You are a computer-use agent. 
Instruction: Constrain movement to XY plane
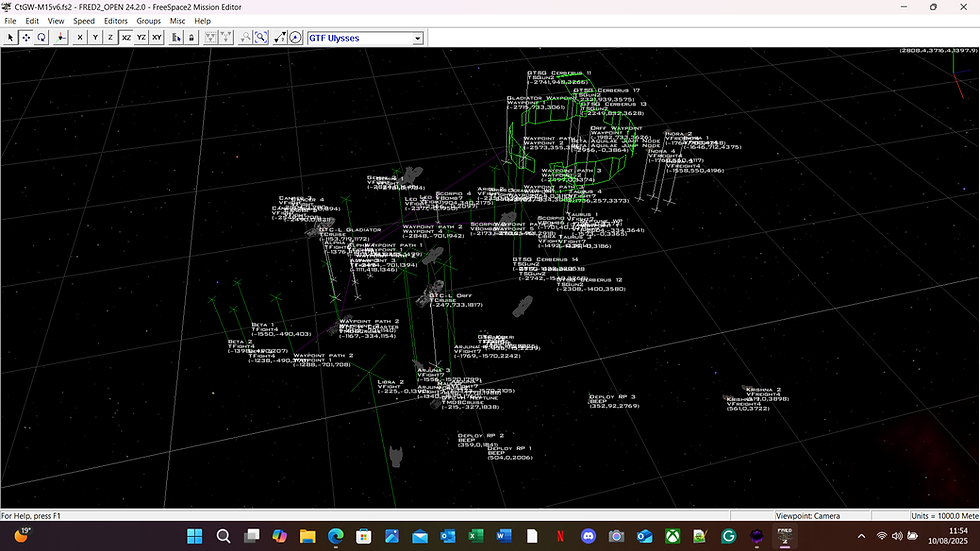click(x=157, y=37)
